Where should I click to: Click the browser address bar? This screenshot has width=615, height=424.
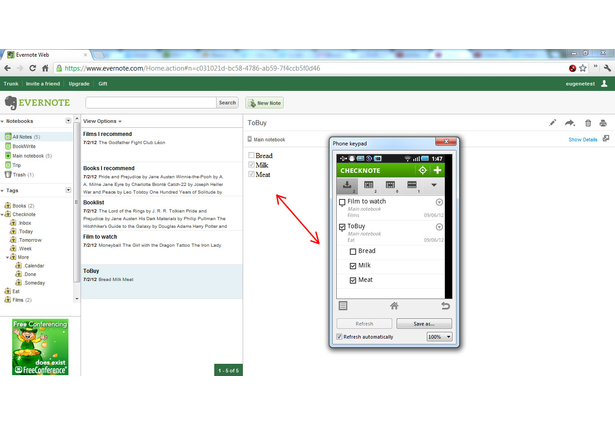pos(310,68)
